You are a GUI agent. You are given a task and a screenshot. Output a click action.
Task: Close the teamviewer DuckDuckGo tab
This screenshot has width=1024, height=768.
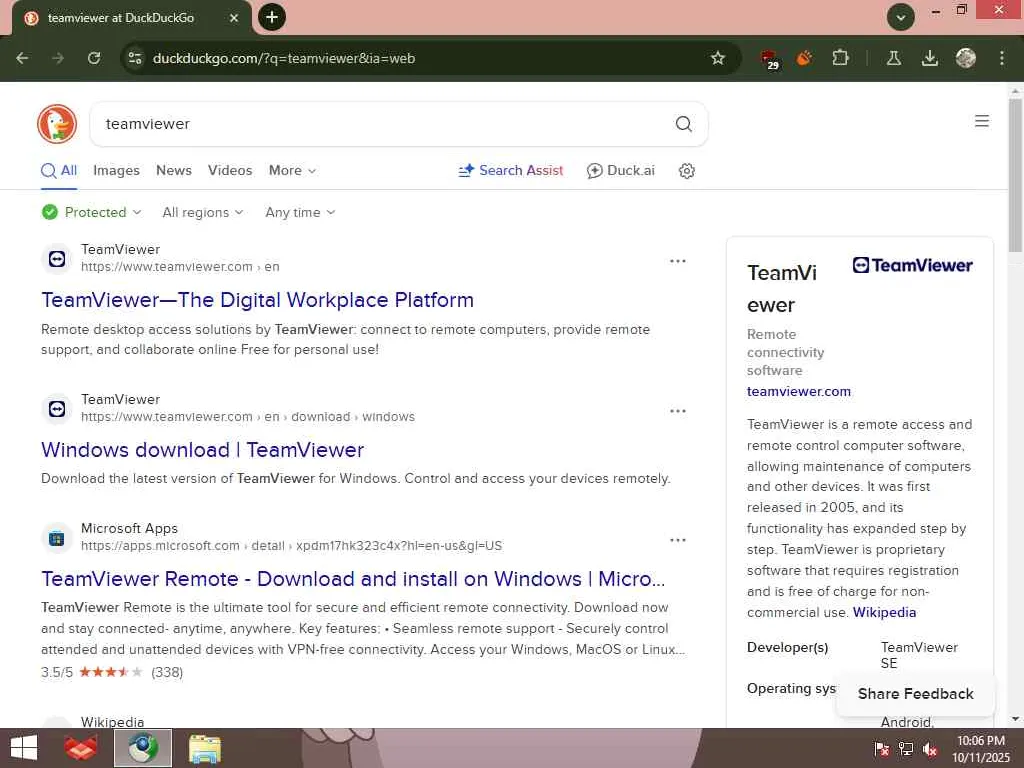tap(234, 18)
